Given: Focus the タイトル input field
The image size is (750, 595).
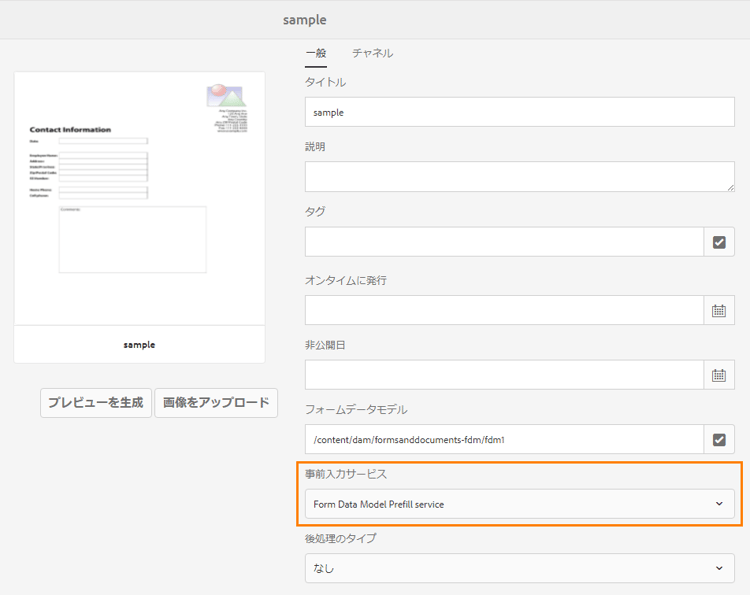Looking at the screenshot, I should click(x=519, y=112).
